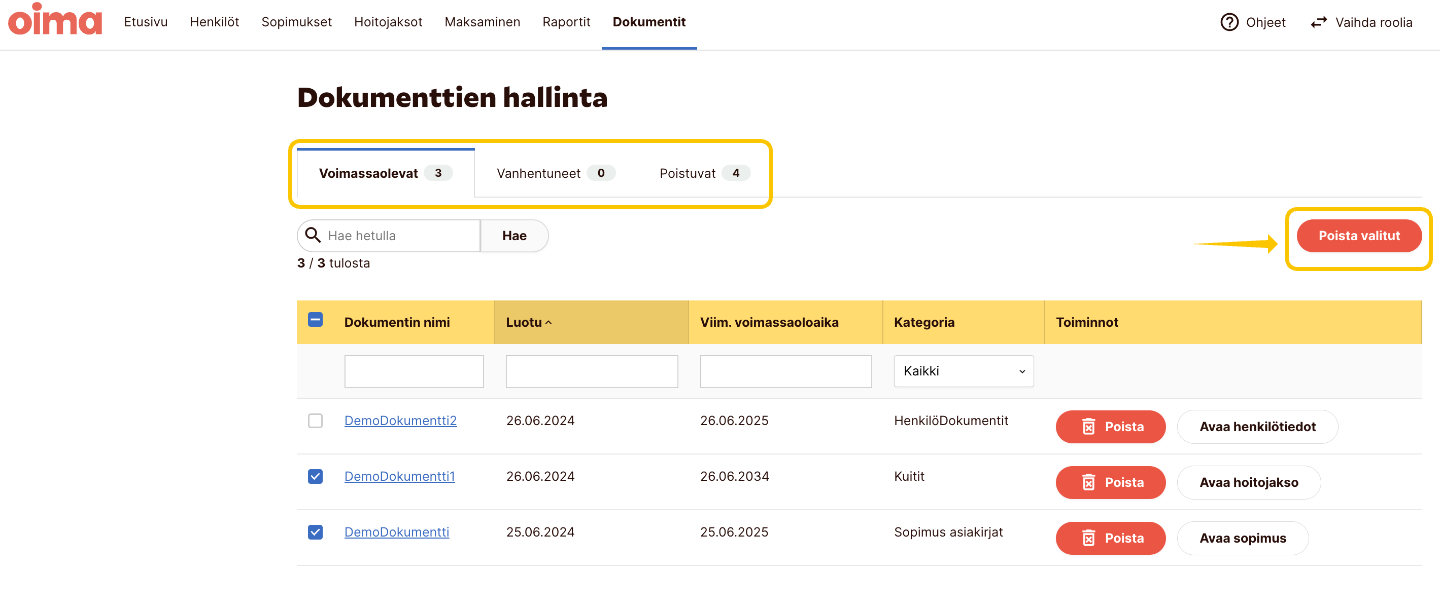Open the Kategoria Kaikki dropdown

point(964,371)
